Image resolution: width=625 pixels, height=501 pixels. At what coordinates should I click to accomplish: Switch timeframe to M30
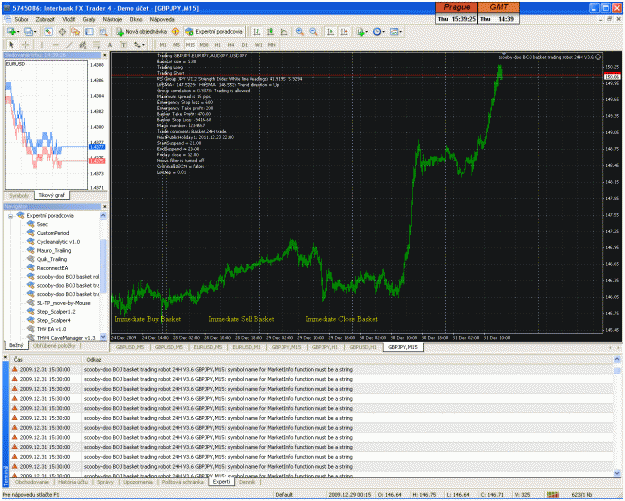[204, 45]
